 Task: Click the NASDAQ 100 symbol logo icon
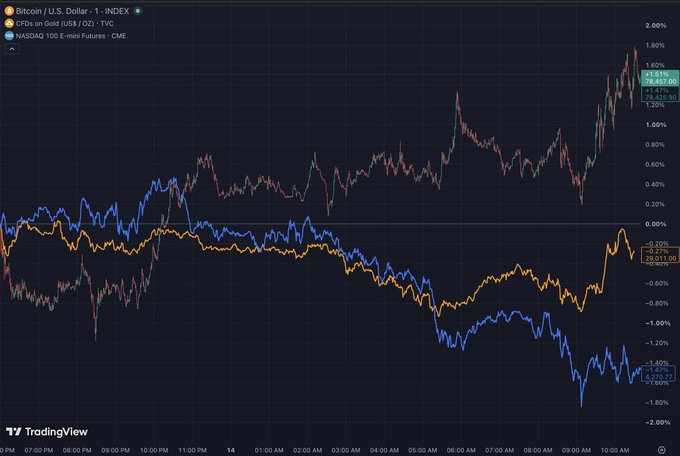click(9, 36)
